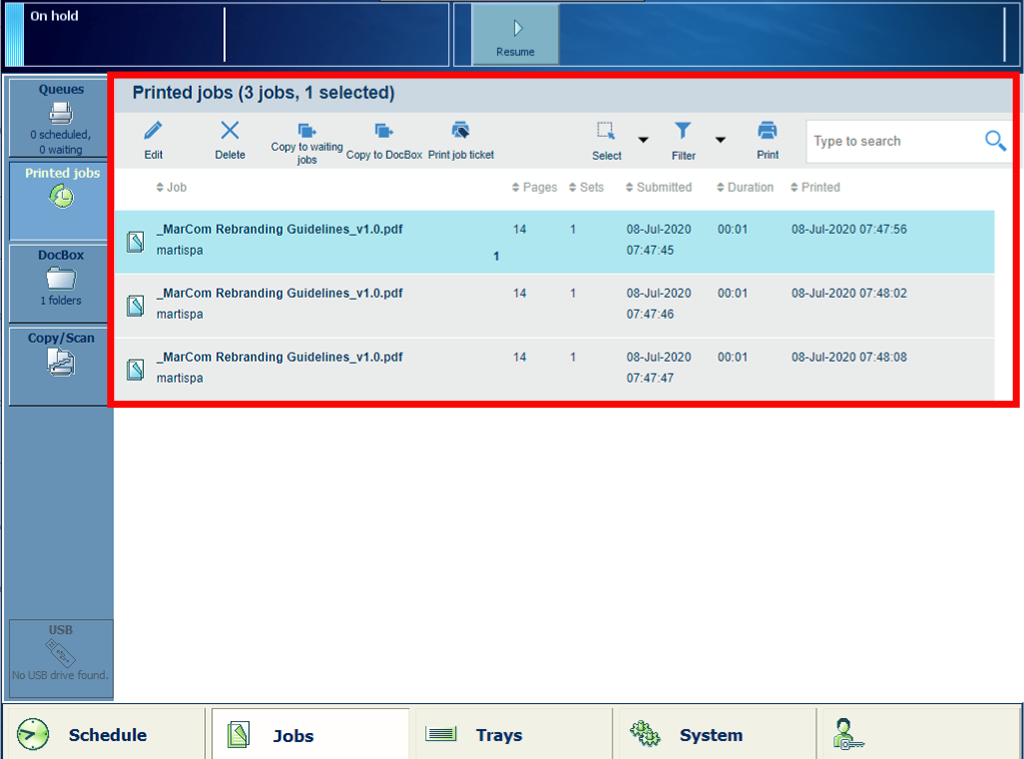Open the Print job ticket
The height and width of the screenshot is (759, 1024).
461,131
